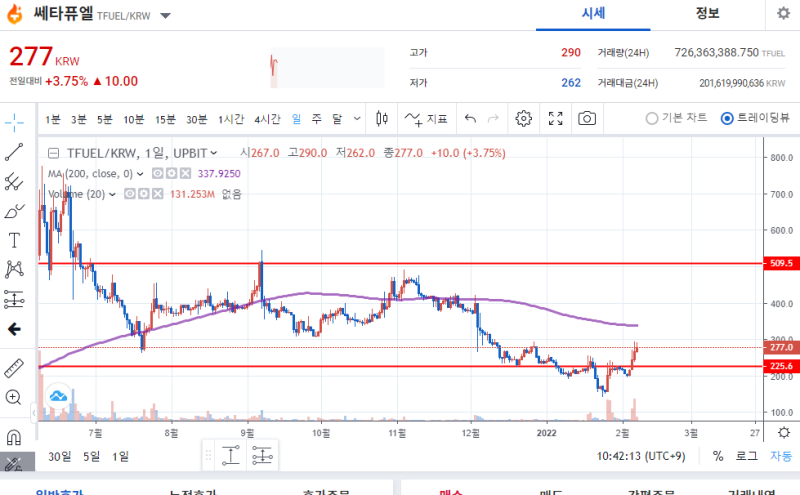Viewport: 800px width, 495px height.
Task: Click the 10:42:13 (UTC+9) timezone button
Action: (x=641, y=456)
